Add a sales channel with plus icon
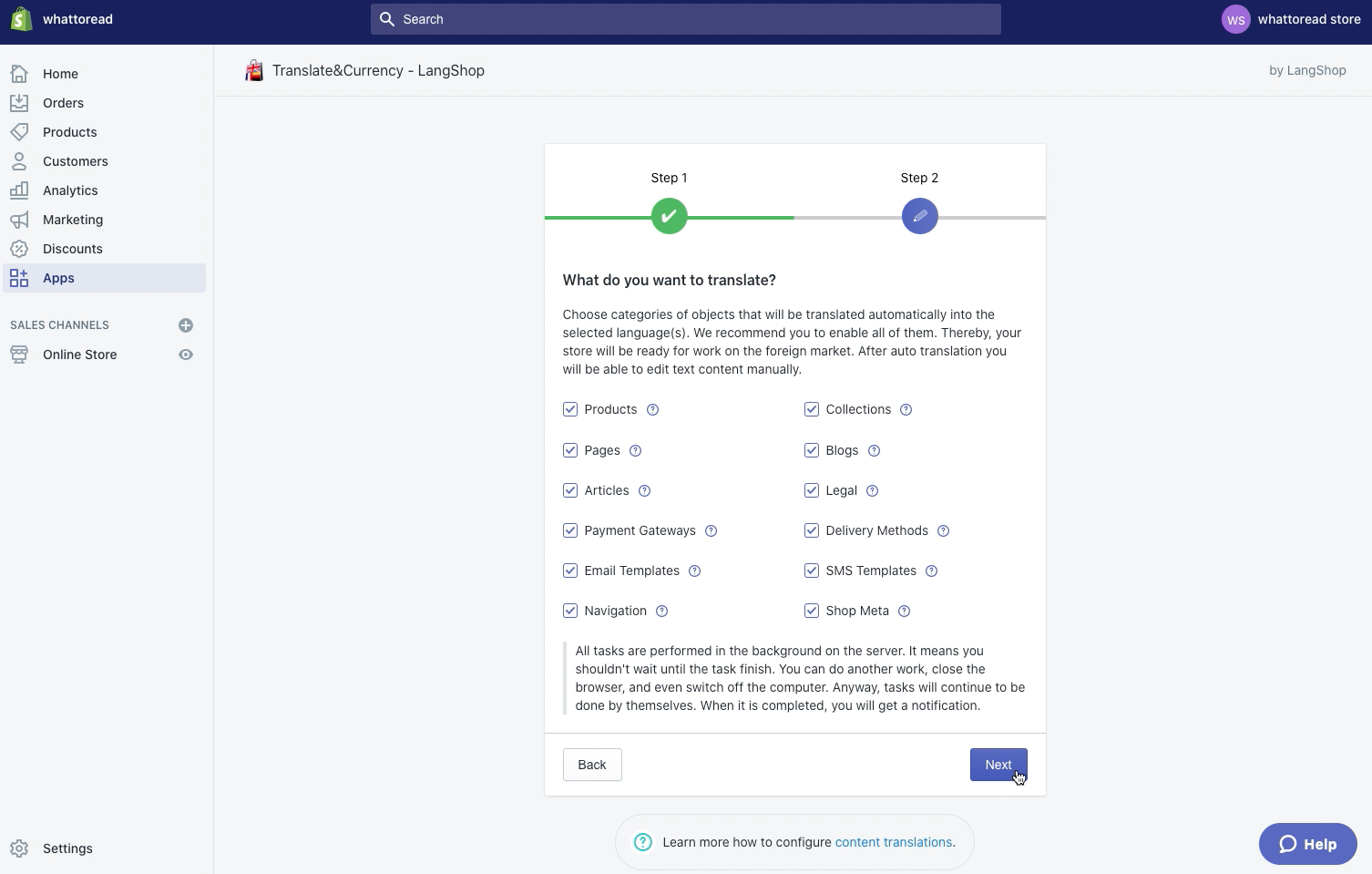 click(186, 325)
